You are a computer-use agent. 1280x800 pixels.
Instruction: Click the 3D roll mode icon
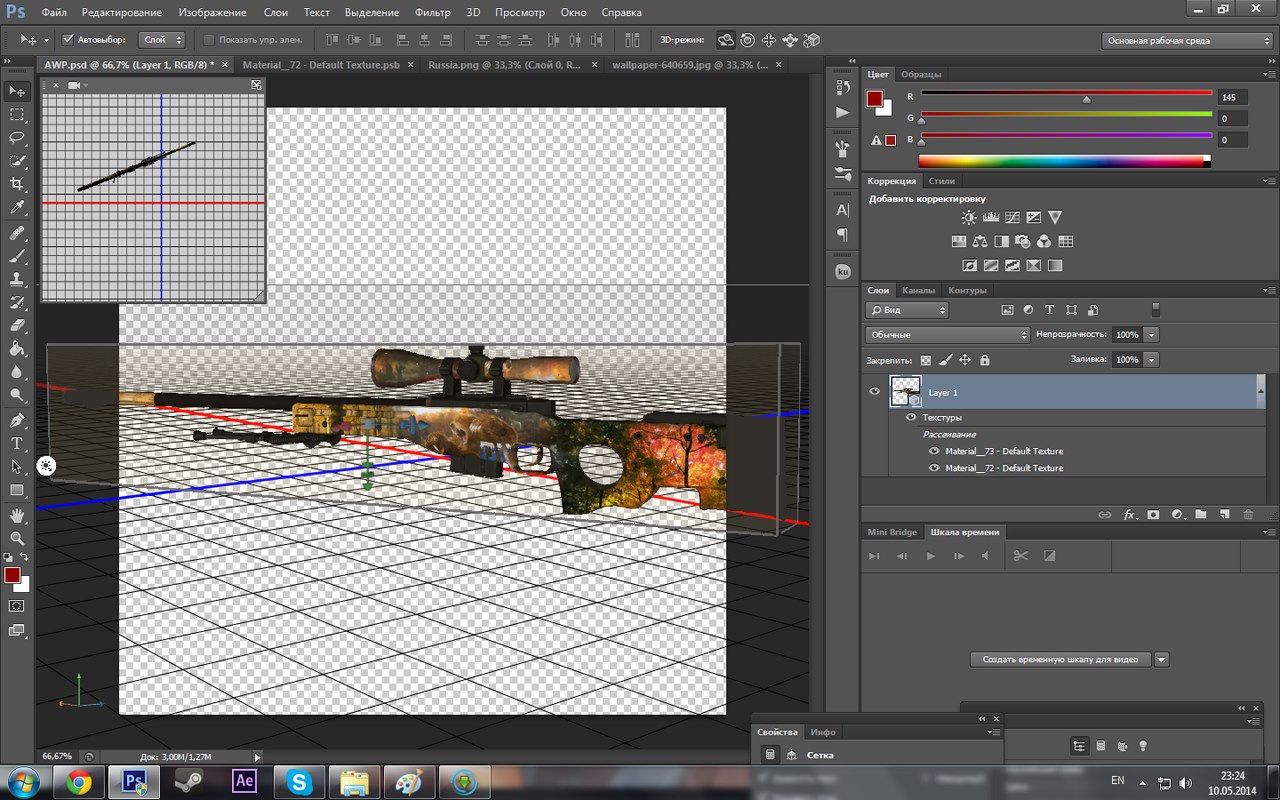747,40
